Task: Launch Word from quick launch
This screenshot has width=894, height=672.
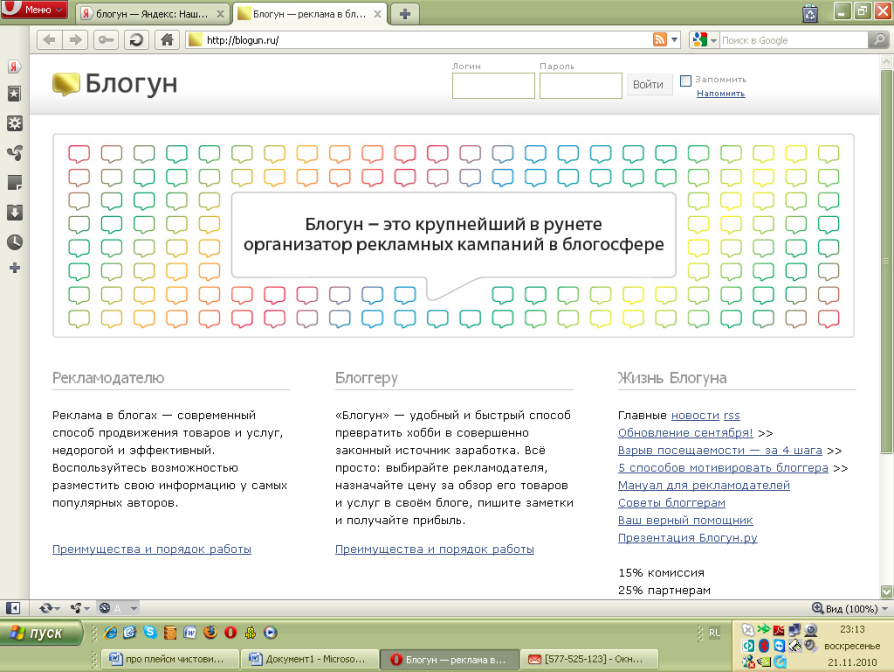Action: pyautogui.click(x=190, y=632)
